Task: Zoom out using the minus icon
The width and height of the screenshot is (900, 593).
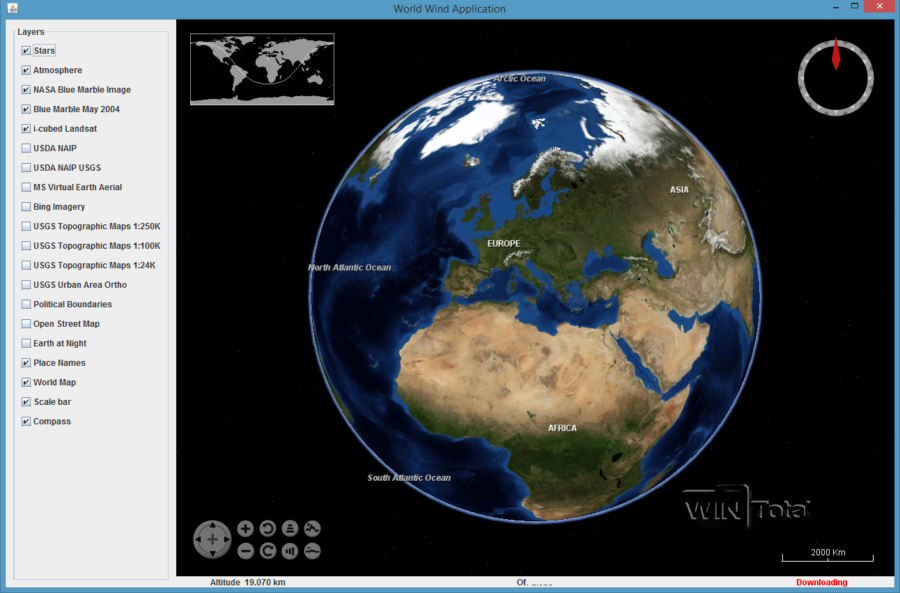Action: coord(245,550)
